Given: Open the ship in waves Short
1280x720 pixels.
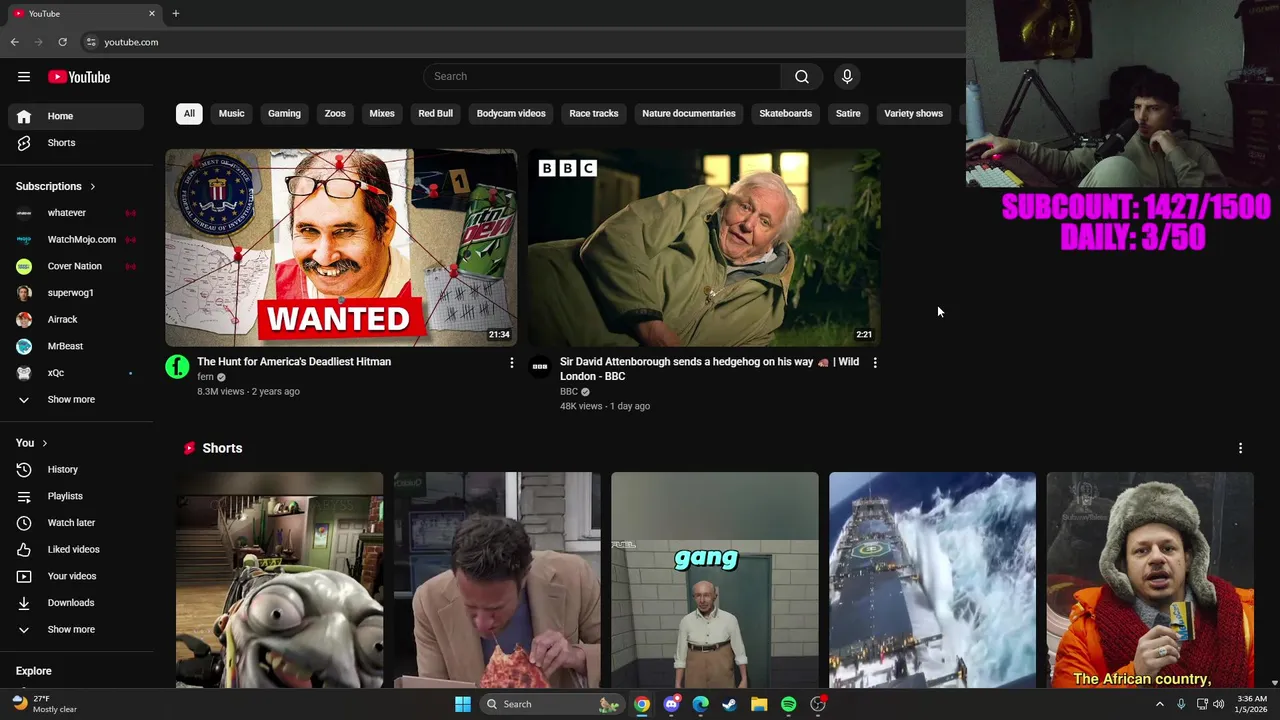Looking at the screenshot, I should pyautogui.click(x=932, y=580).
